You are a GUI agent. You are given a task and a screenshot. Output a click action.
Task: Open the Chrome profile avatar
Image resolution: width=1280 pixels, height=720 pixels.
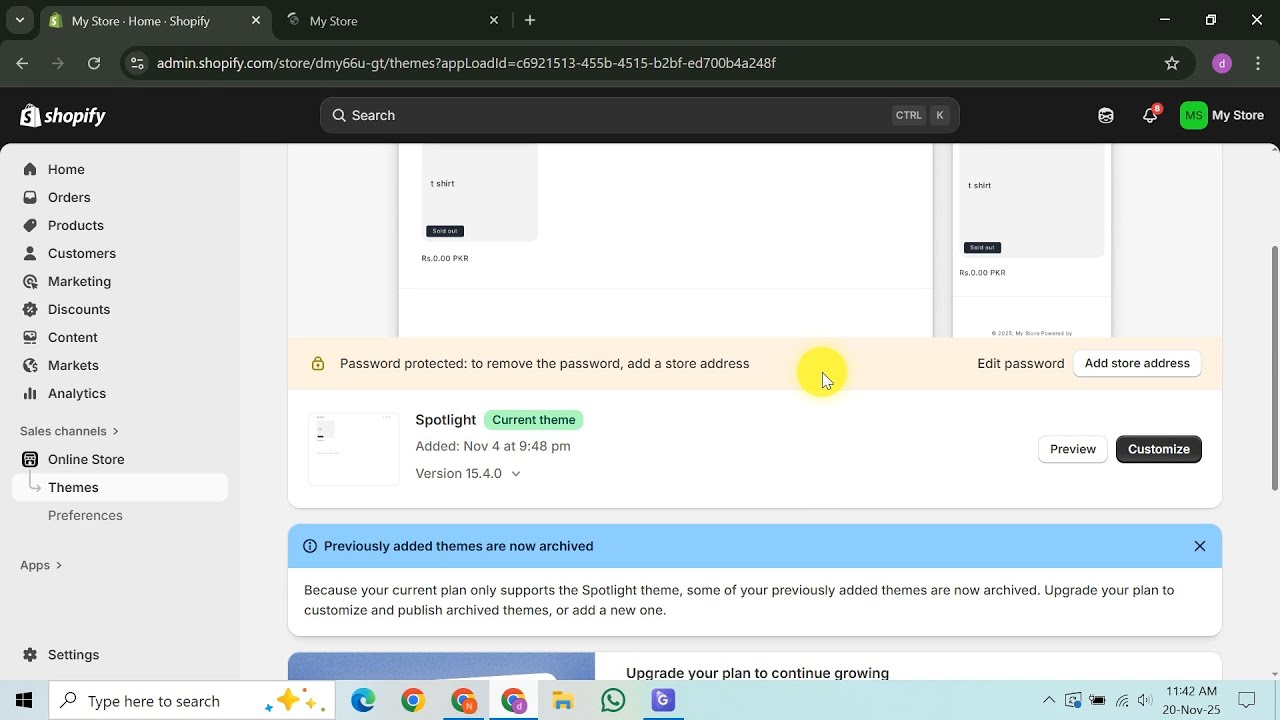click(x=1221, y=63)
